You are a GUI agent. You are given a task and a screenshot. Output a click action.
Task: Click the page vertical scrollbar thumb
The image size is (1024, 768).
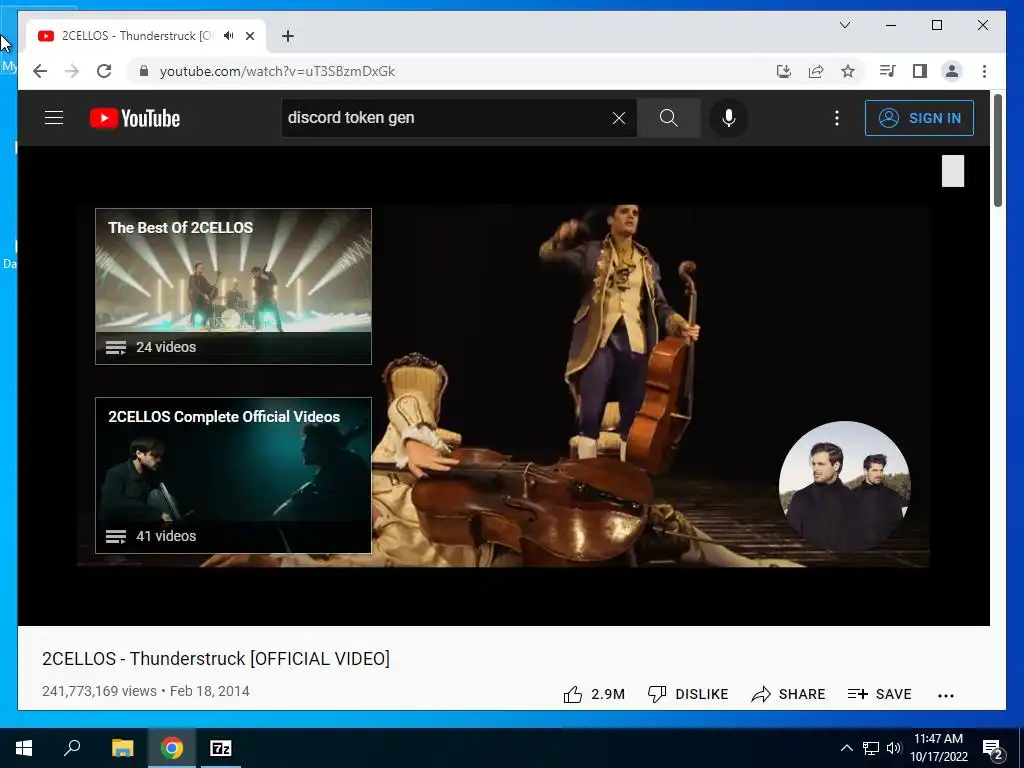pos(997,152)
